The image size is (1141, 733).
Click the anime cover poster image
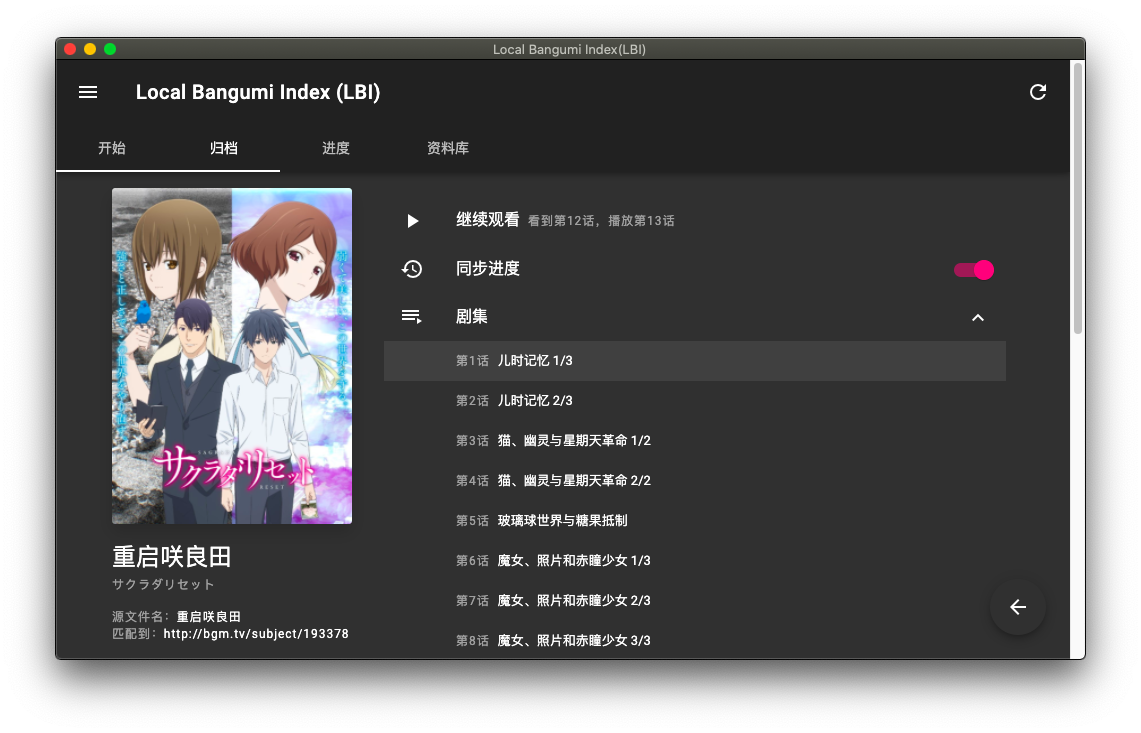tap(232, 356)
